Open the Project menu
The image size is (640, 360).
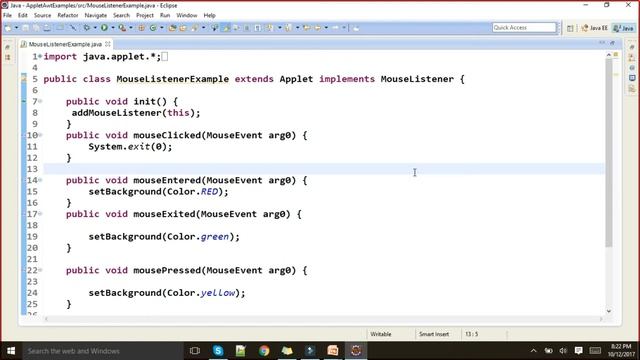(145, 15)
